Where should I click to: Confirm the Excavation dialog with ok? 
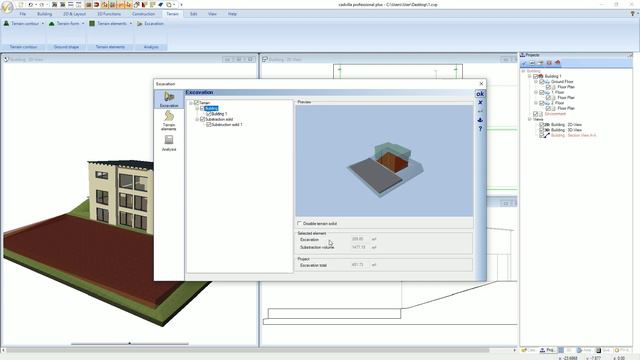click(x=480, y=94)
